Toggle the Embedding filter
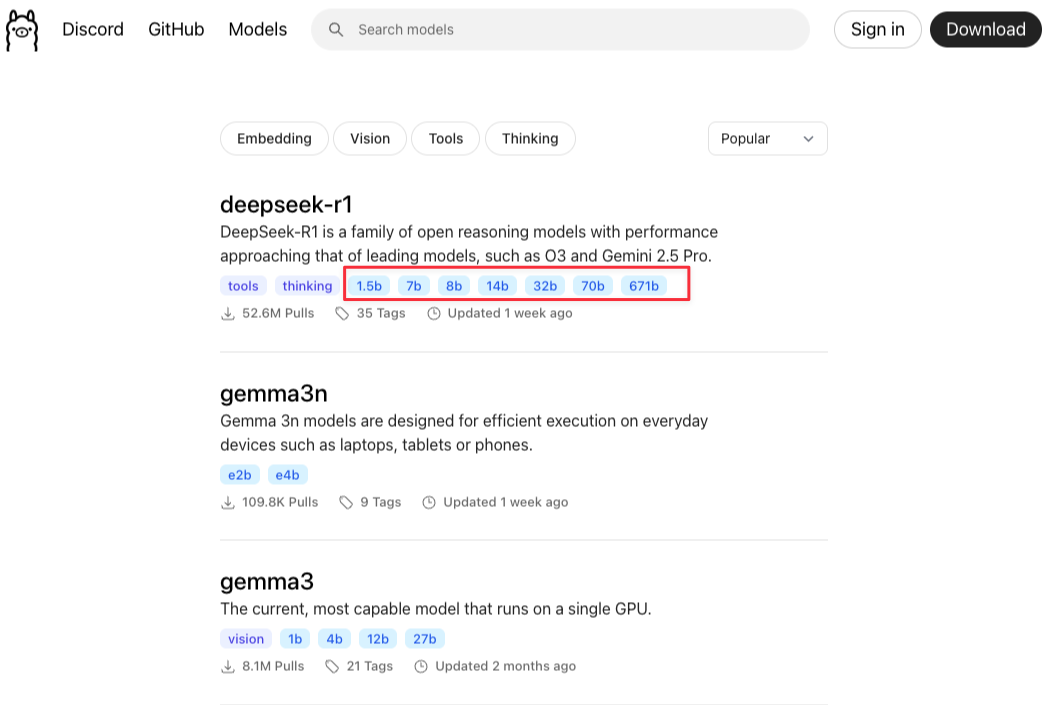 (274, 138)
